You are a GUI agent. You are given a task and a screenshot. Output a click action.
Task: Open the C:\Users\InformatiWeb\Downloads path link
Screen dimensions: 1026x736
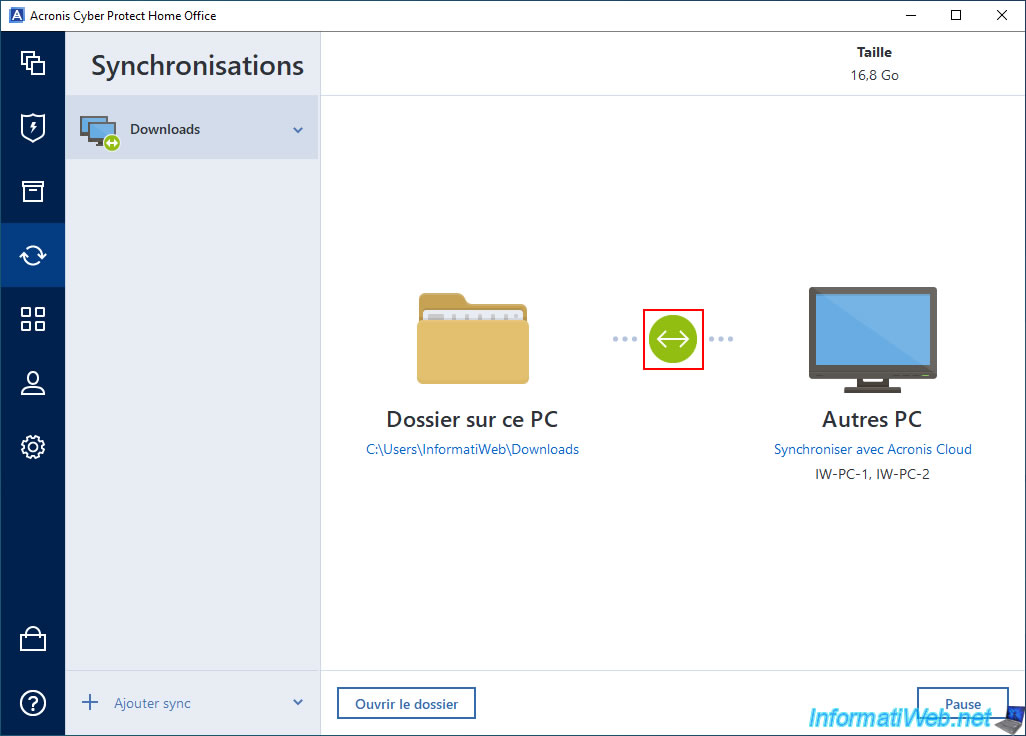[x=472, y=450]
